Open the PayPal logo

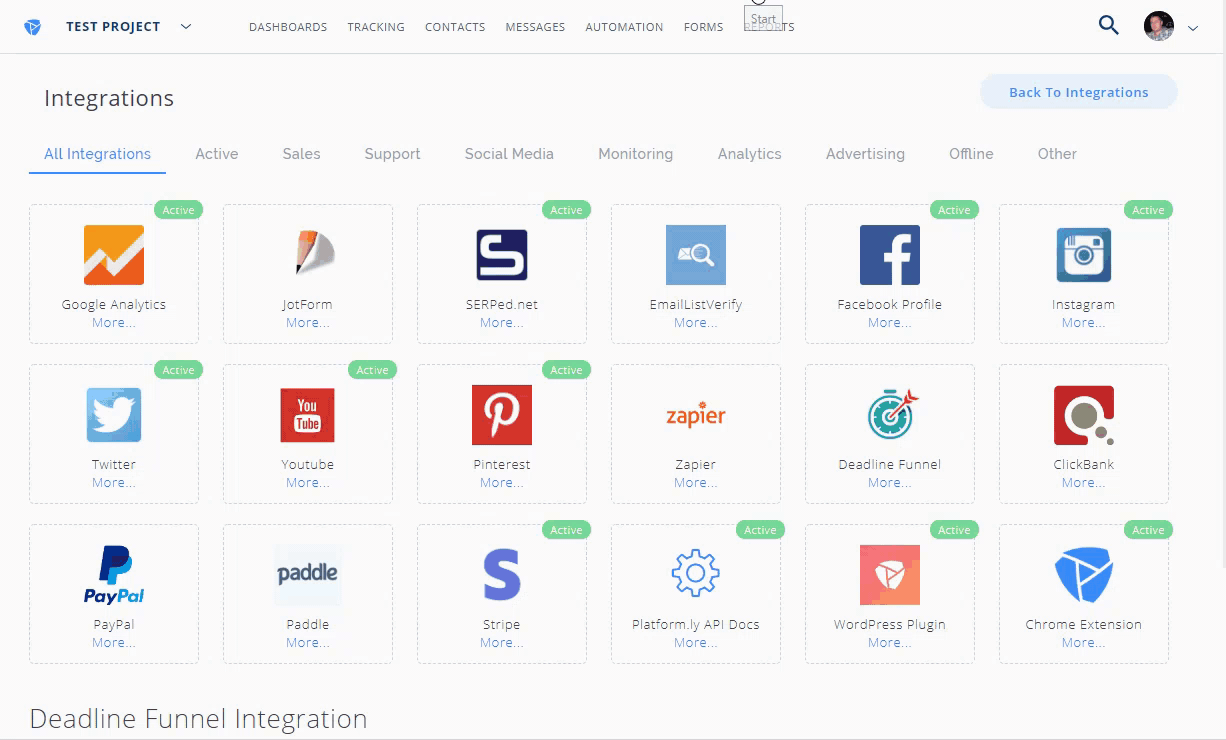pos(114,575)
